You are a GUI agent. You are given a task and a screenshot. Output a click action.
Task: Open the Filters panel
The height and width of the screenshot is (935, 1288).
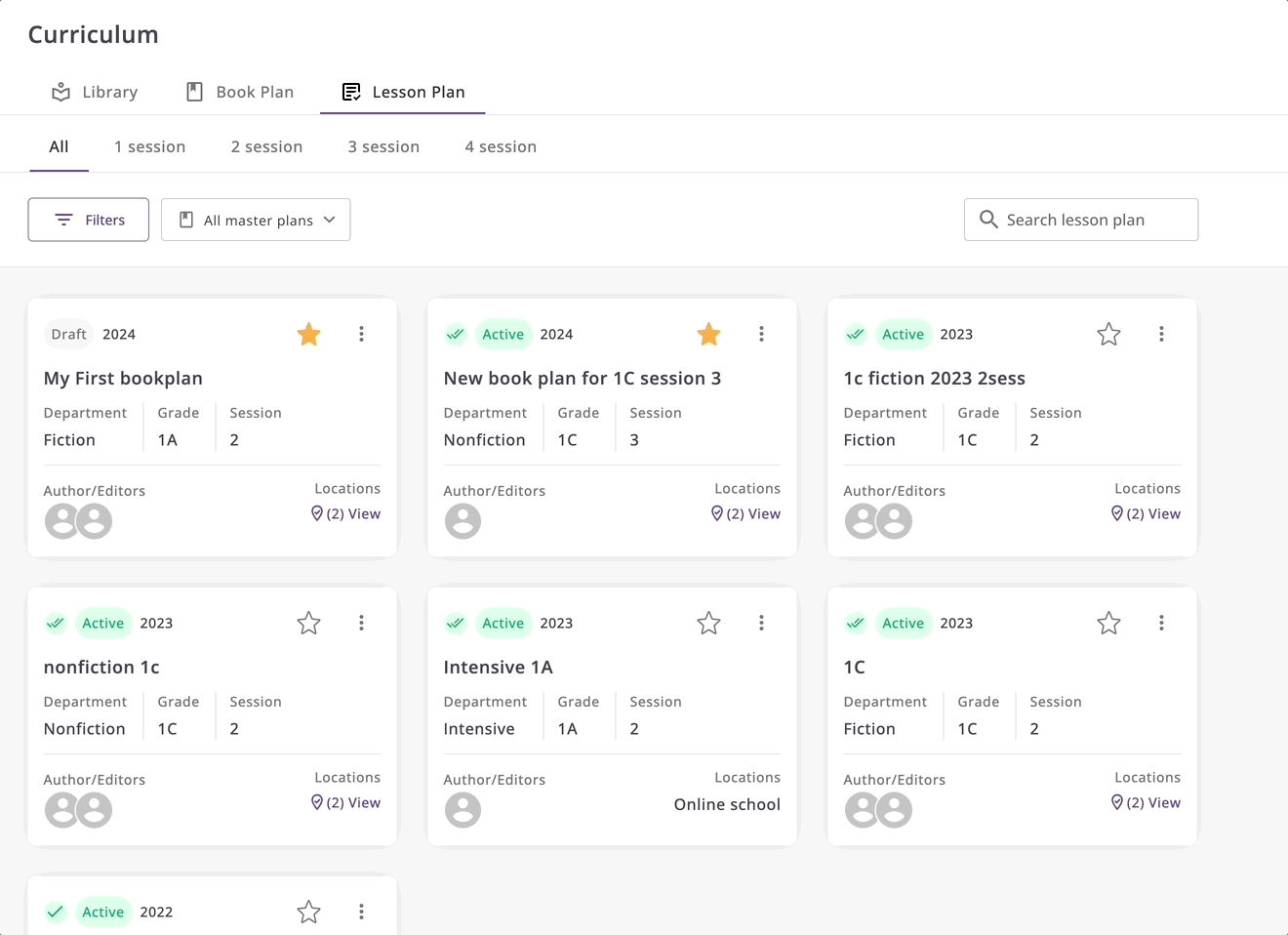(89, 221)
